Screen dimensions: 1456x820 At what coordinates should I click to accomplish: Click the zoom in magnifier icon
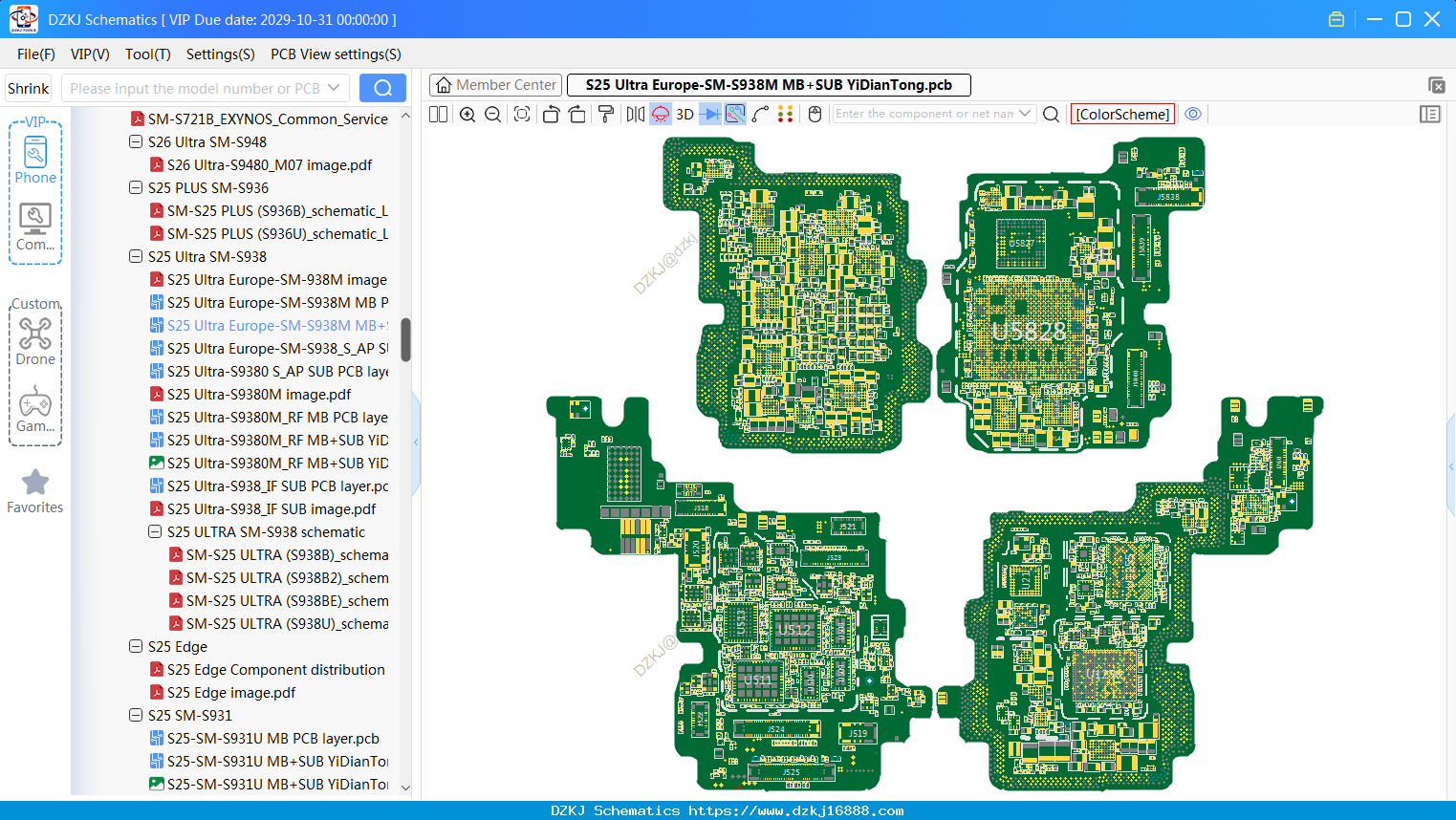coord(467,114)
